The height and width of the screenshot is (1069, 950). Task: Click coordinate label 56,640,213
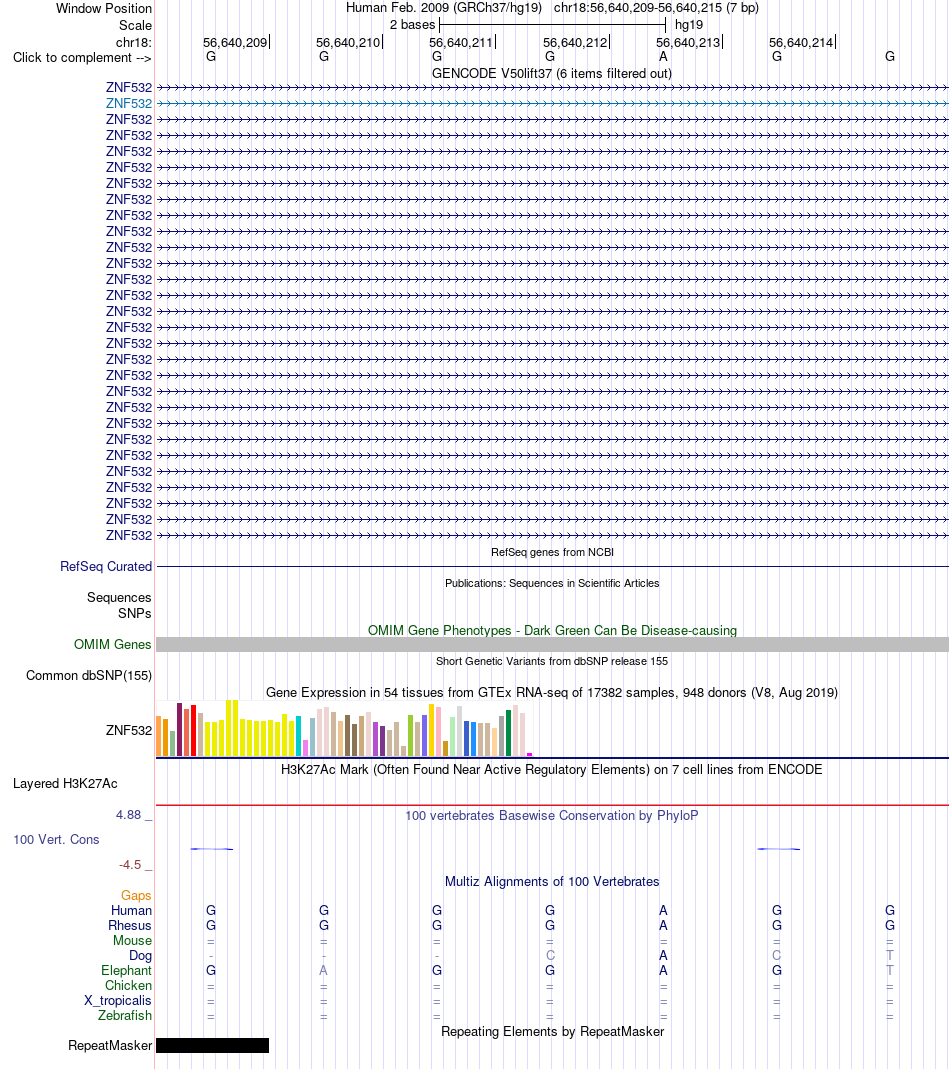pyautogui.click(x=688, y=42)
